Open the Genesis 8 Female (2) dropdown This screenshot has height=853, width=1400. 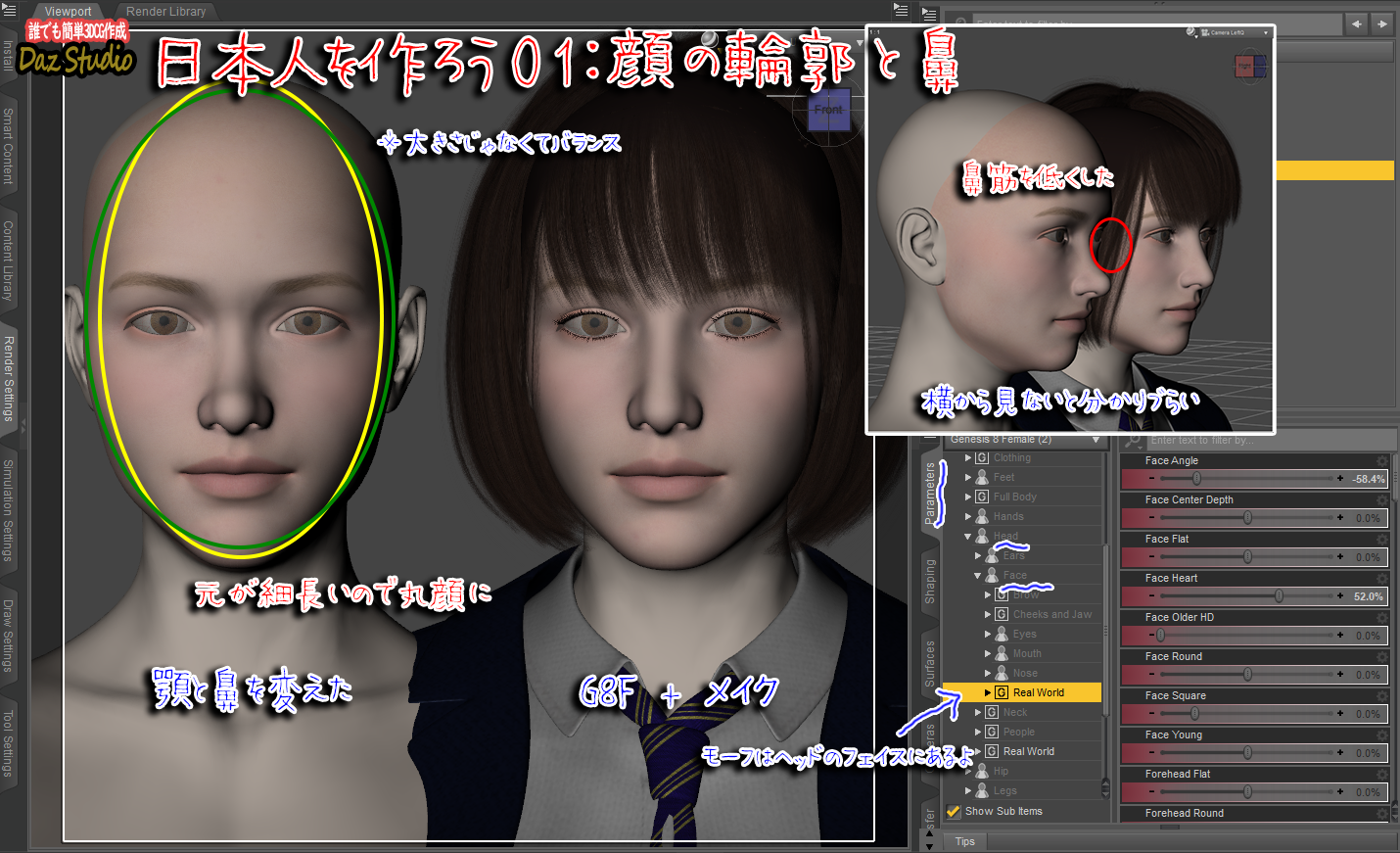1095,439
